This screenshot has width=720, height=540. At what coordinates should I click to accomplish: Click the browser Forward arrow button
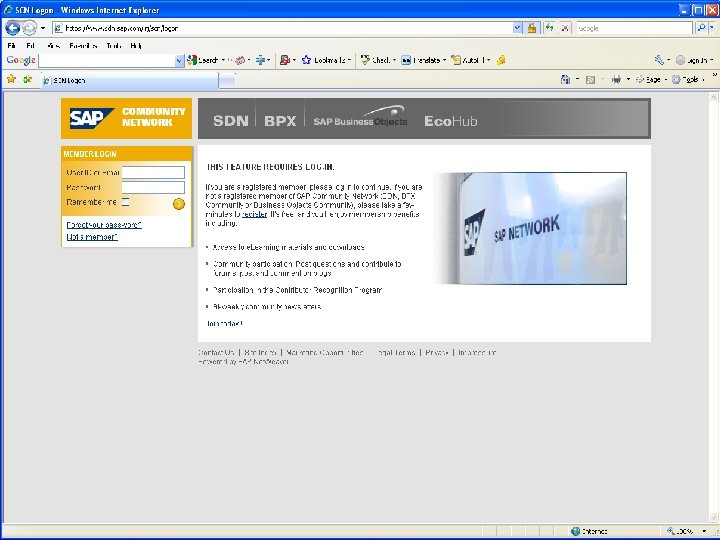tap(29, 28)
